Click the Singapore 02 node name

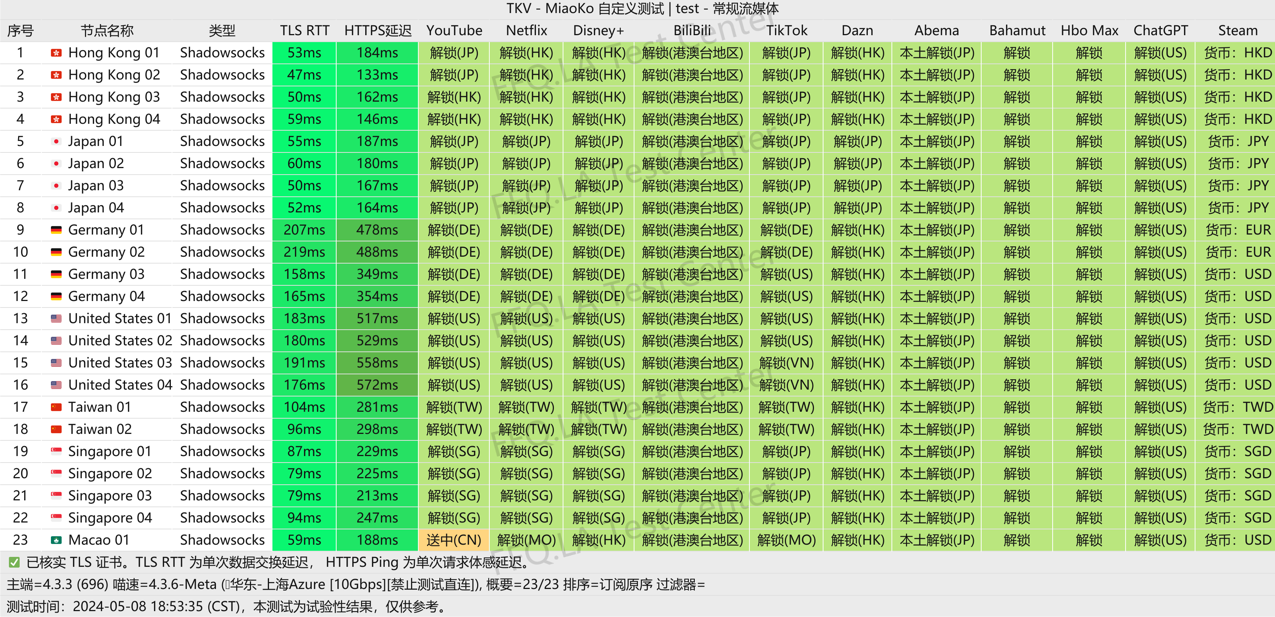pos(110,474)
